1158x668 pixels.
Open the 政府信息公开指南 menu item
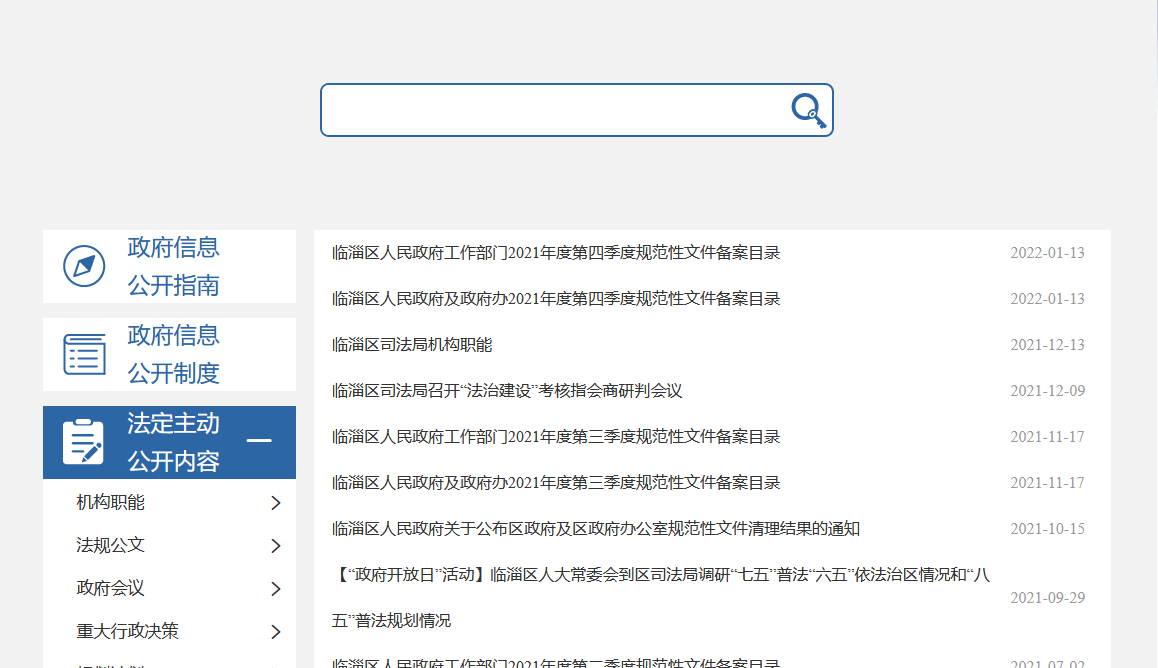173,266
